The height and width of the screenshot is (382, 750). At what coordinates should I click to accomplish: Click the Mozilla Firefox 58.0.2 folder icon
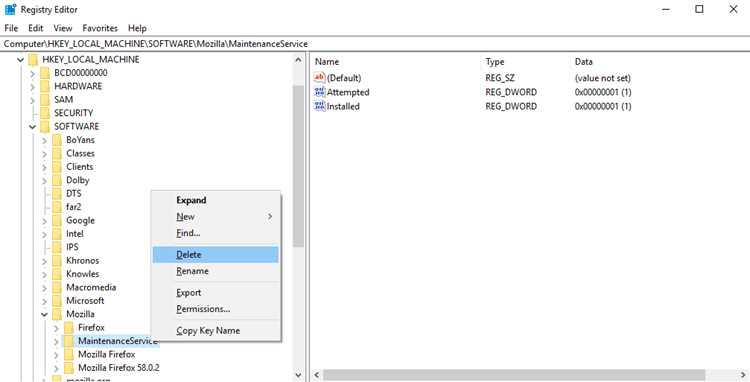(69, 368)
